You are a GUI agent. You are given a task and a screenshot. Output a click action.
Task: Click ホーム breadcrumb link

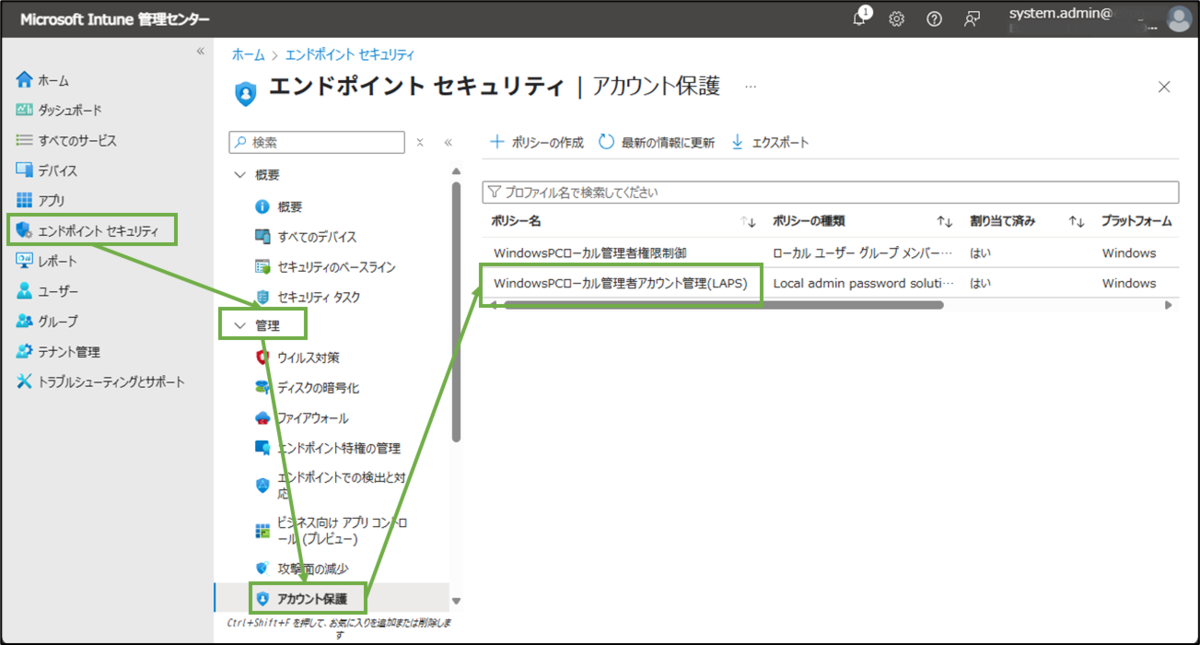pyautogui.click(x=248, y=55)
